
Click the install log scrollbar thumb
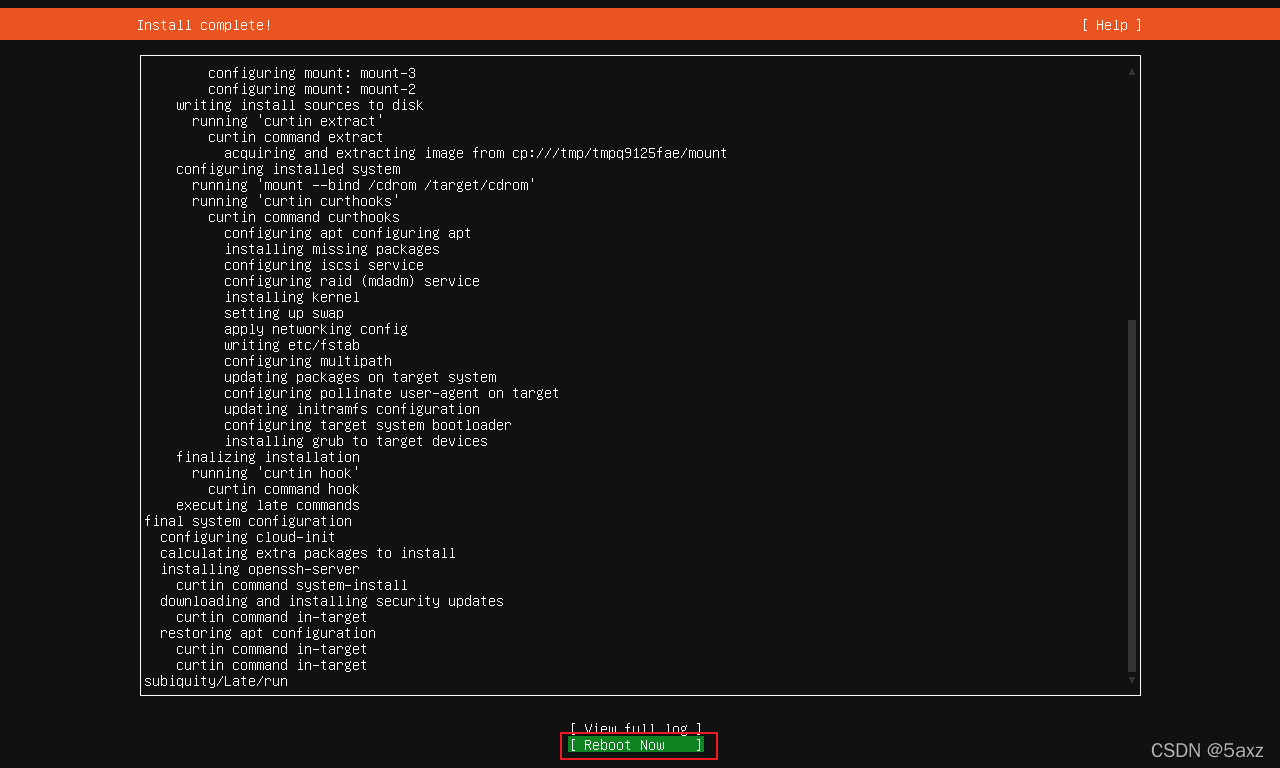pos(1132,496)
